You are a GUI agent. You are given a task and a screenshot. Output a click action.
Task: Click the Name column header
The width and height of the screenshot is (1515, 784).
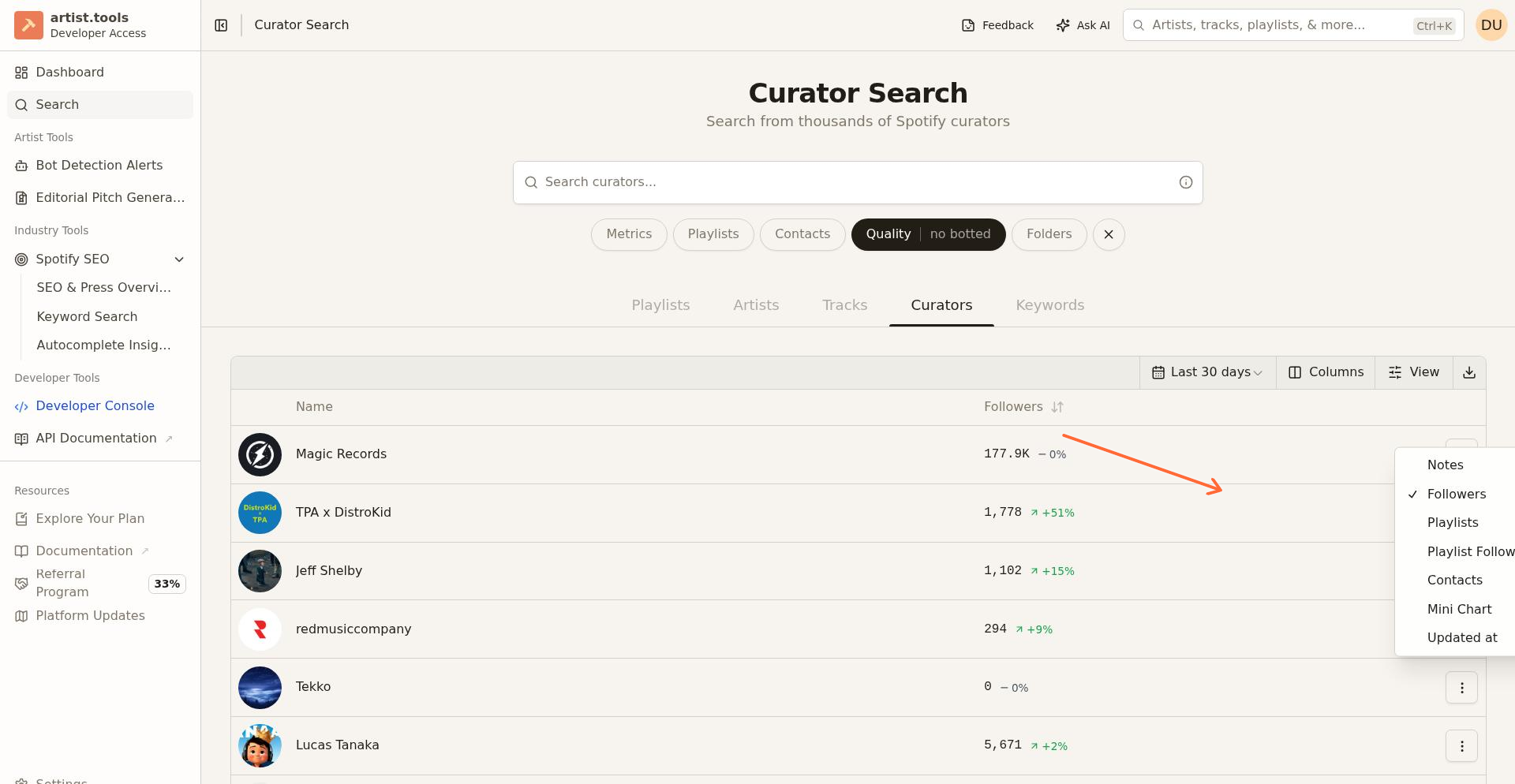tap(314, 407)
